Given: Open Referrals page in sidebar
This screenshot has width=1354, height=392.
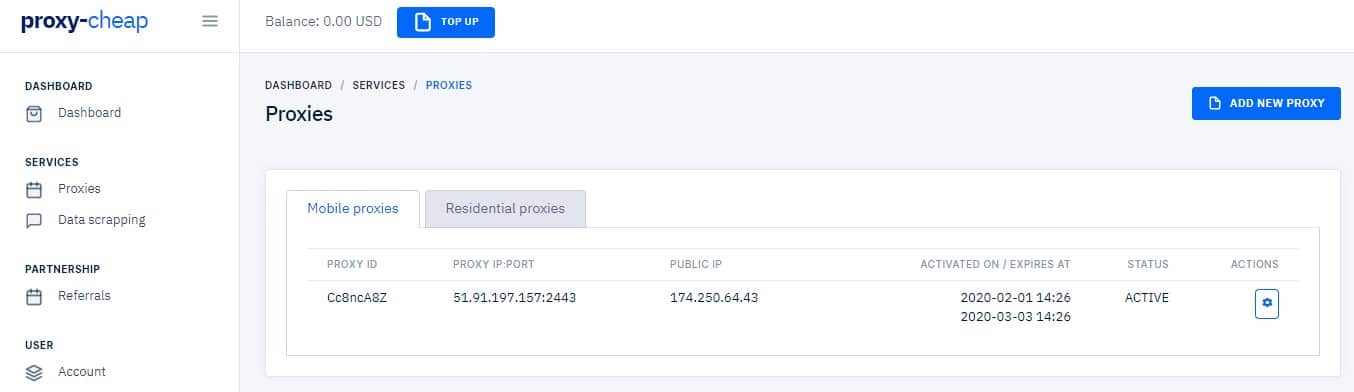Looking at the screenshot, I should [84, 296].
